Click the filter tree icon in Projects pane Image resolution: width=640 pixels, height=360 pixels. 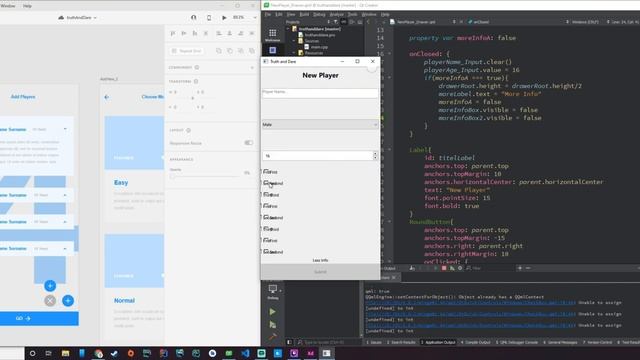pos(335,22)
